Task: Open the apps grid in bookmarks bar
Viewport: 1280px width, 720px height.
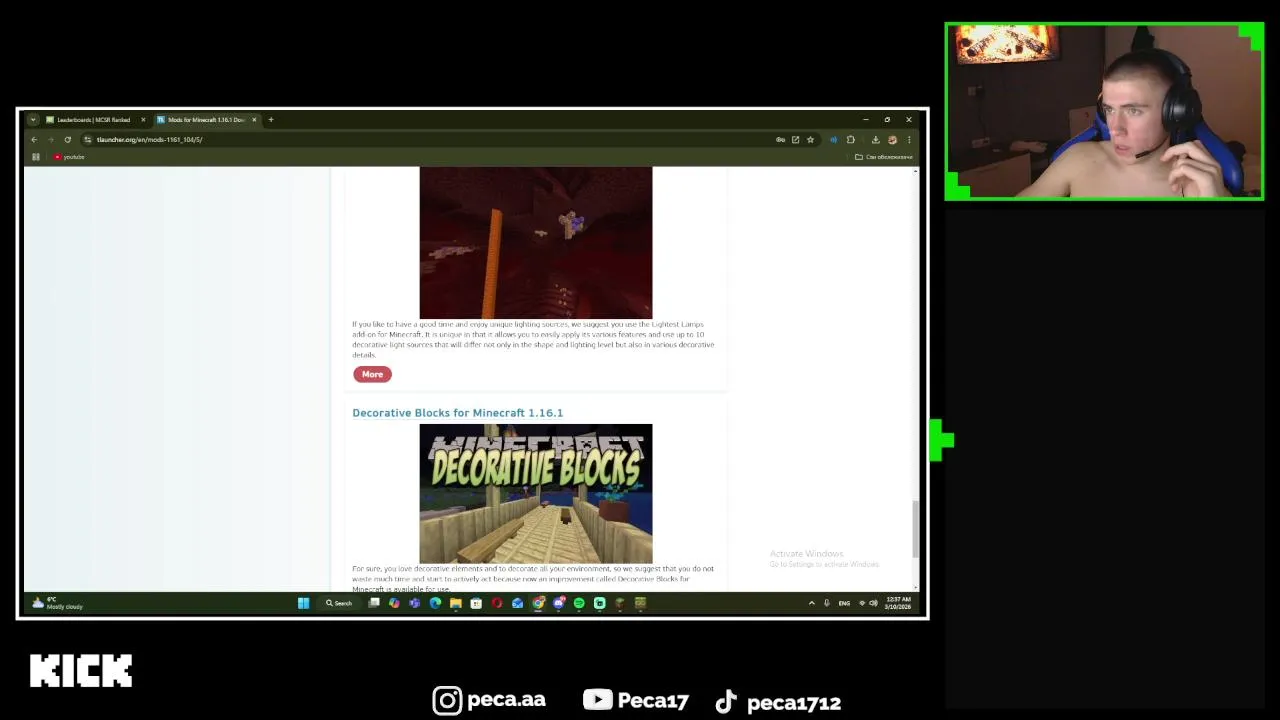Action: [x=36, y=157]
